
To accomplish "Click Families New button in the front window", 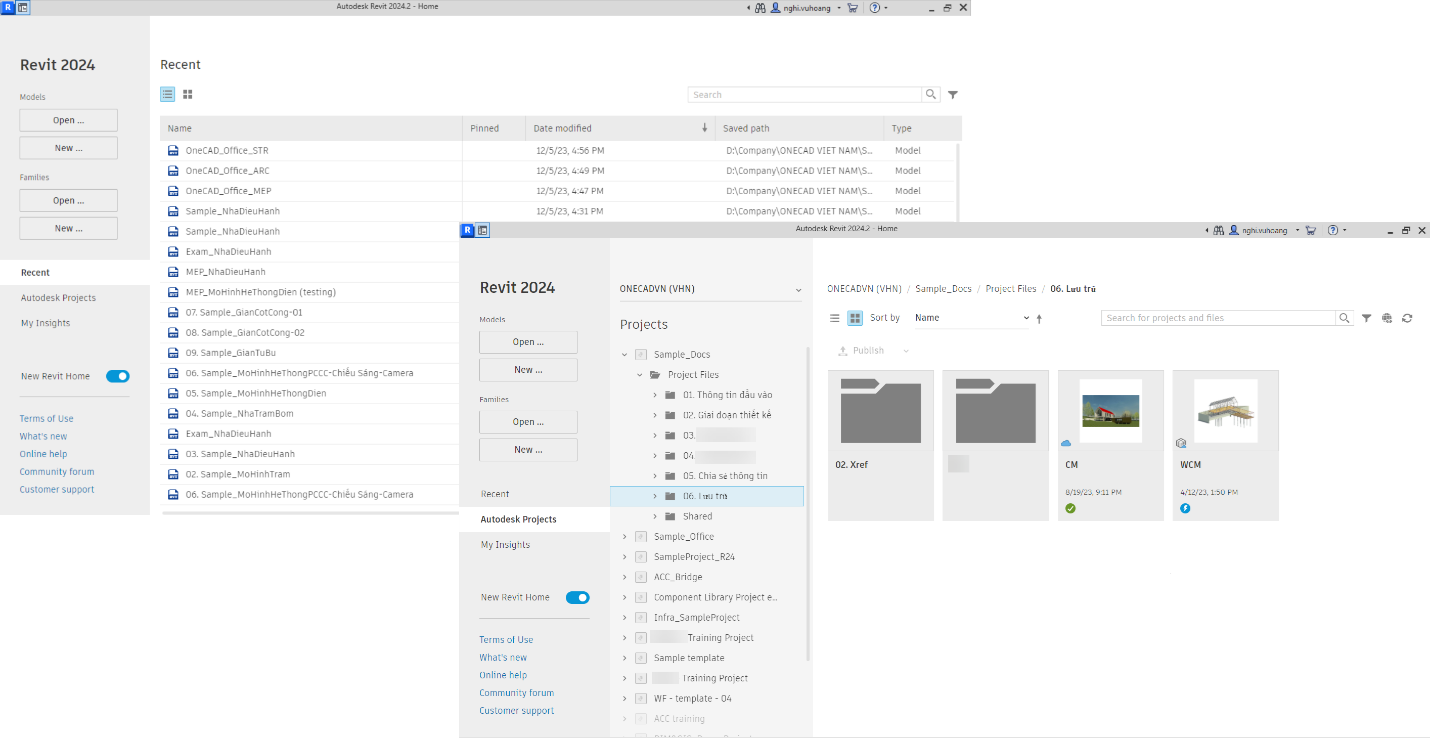I will (528, 450).
